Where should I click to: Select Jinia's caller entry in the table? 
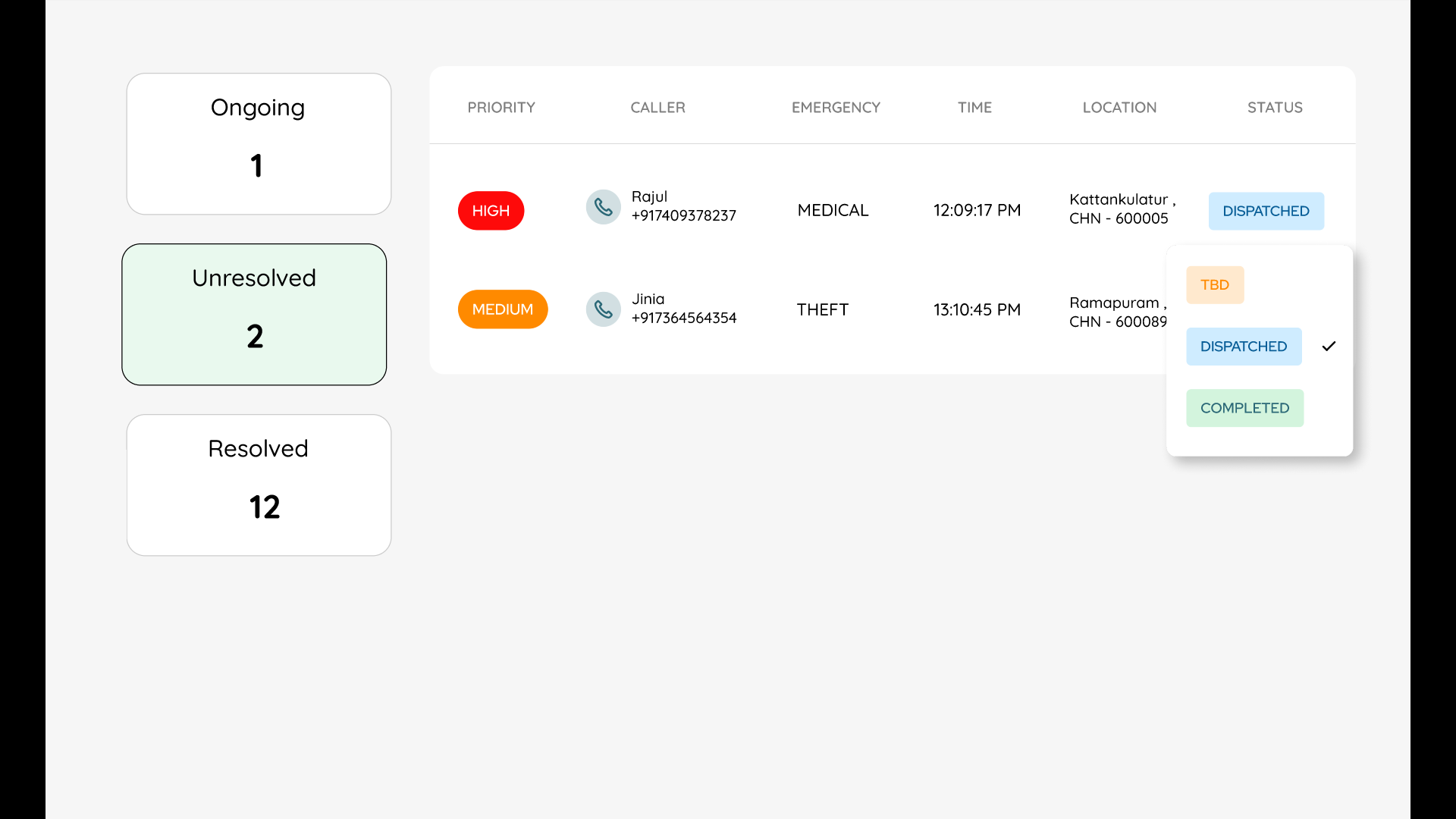point(683,309)
